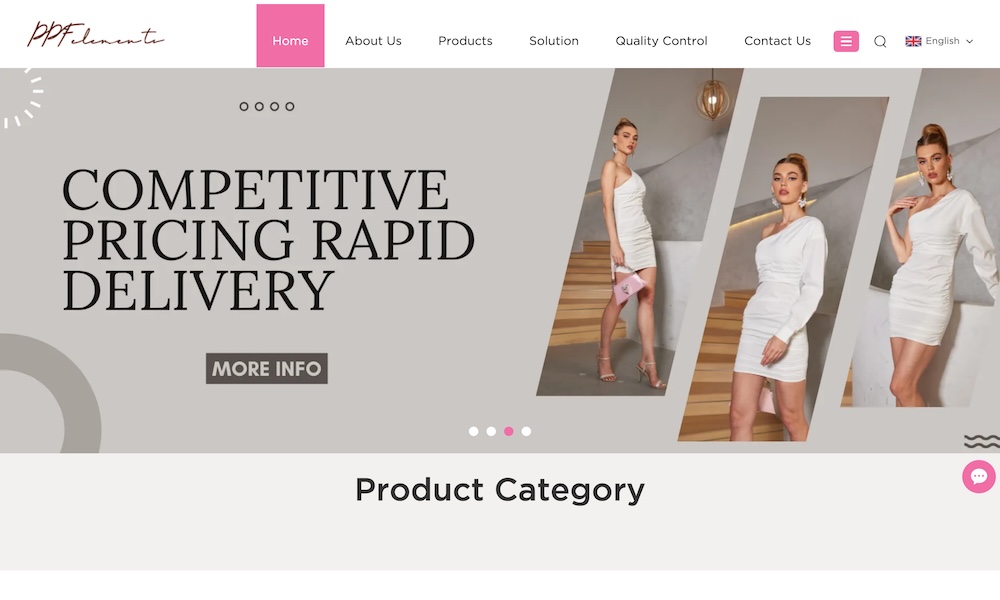Screen dimensions: 1000x600
Task: Click the MORE INFO button
Action: coord(267,369)
